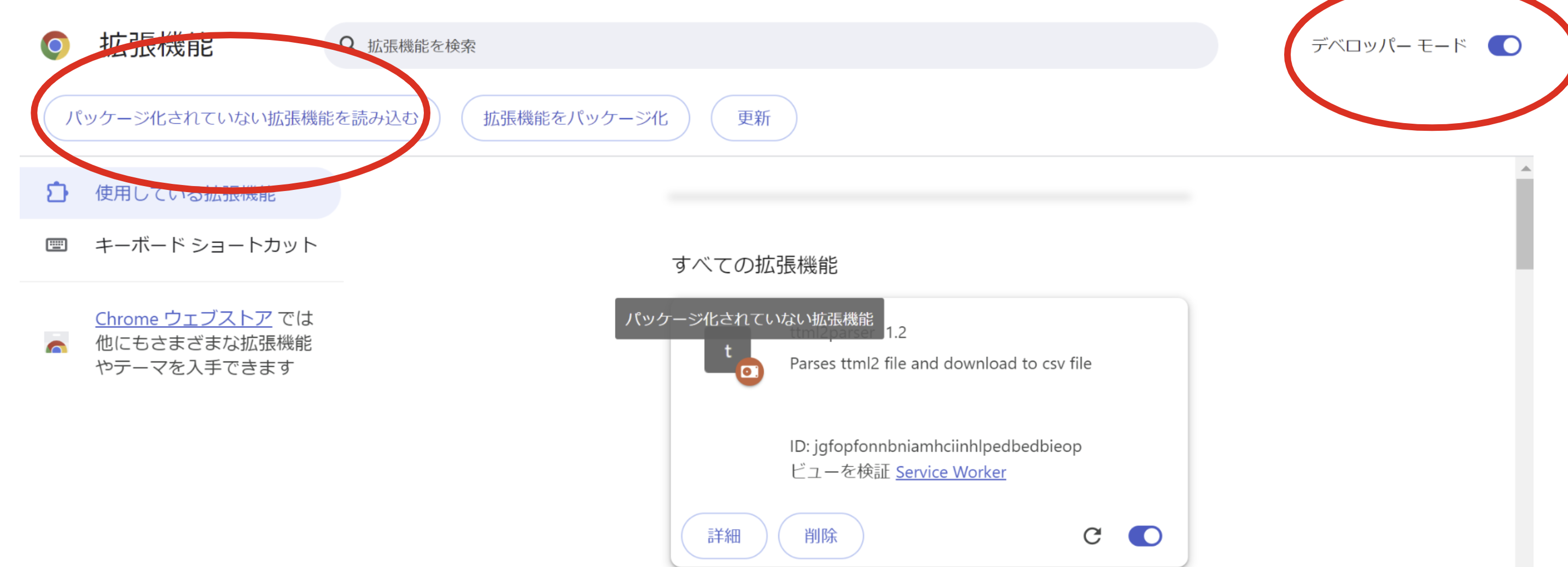Click 拡張機能をパッケージ化 button

click(575, 118)
